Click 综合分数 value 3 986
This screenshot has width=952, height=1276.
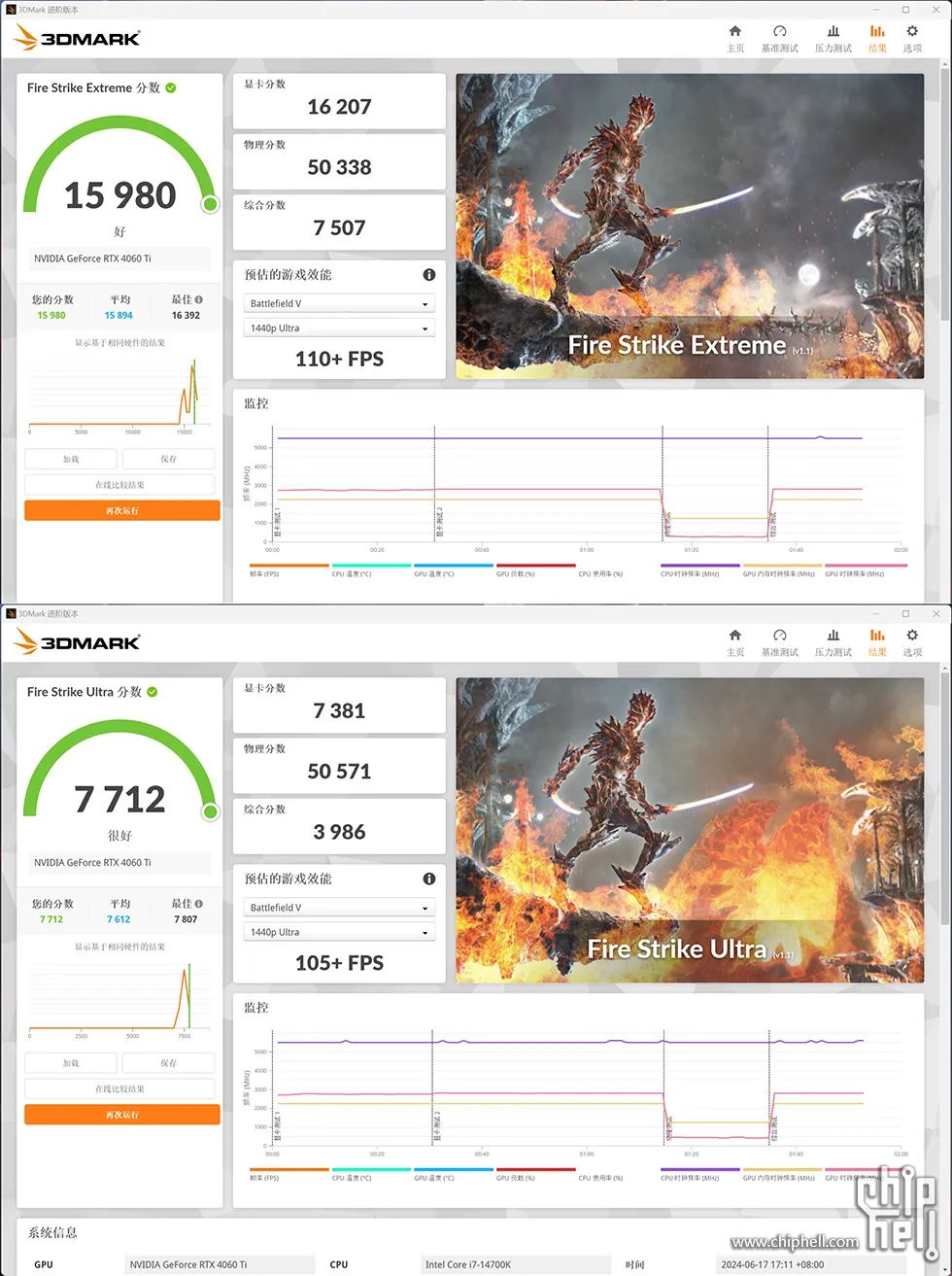339,832
